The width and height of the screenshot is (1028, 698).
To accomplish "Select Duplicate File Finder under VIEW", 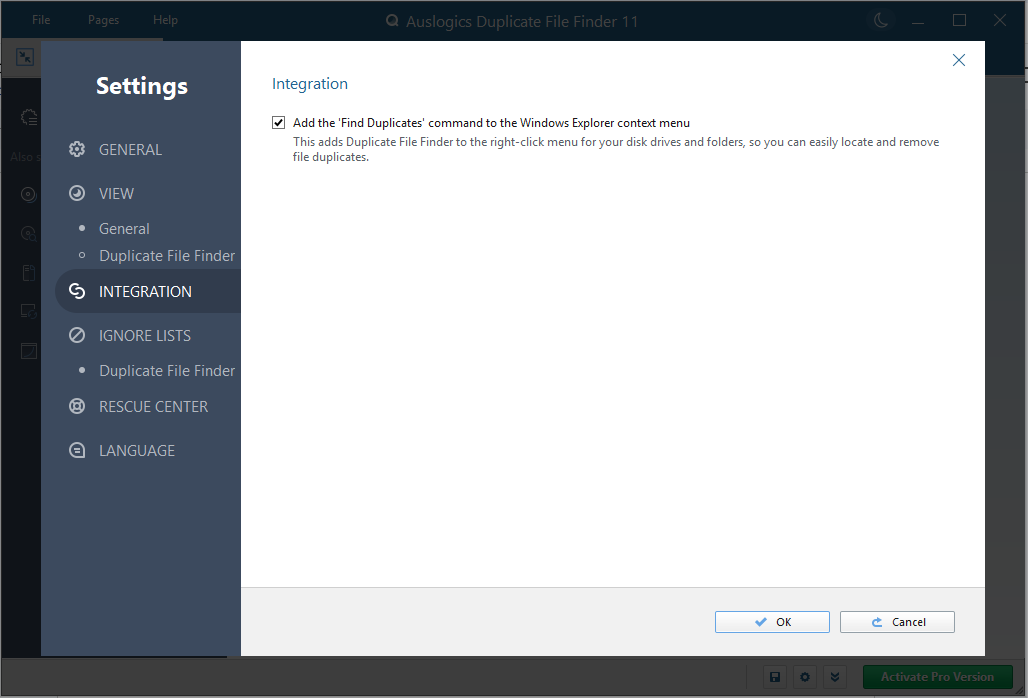I will click(x=167, y=256).
